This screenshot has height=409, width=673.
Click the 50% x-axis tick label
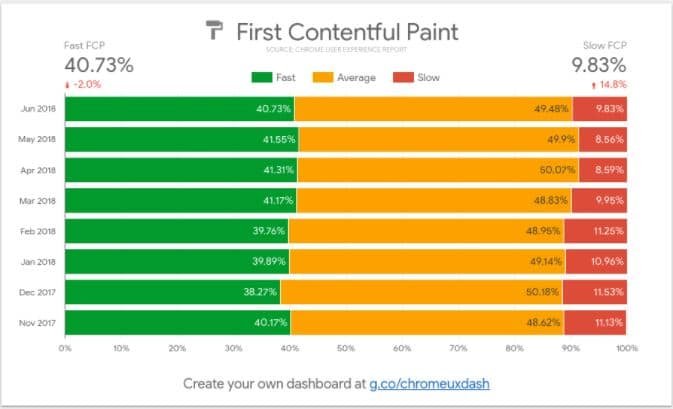346,349
